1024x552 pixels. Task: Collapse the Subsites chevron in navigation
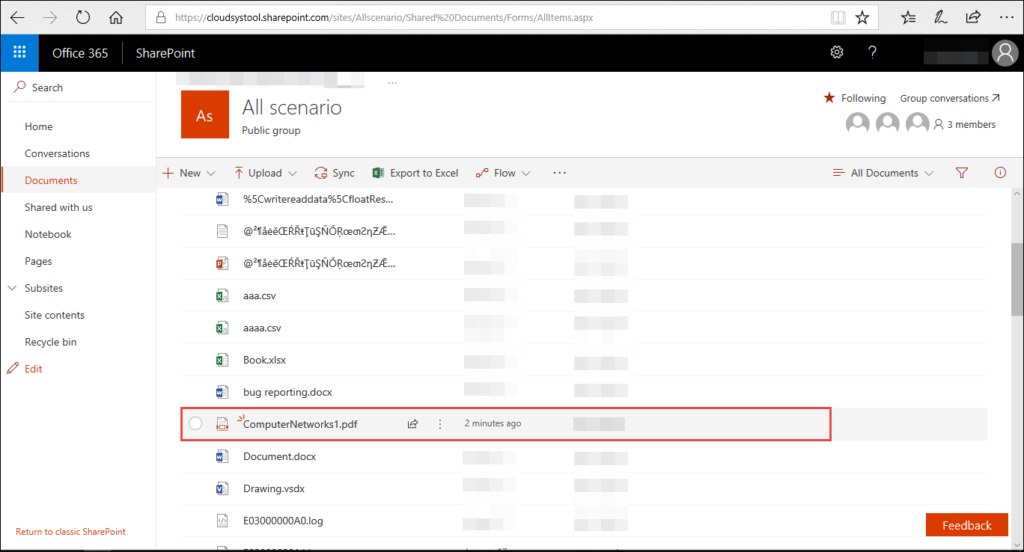pyautogui.click(x=12, y=288)
